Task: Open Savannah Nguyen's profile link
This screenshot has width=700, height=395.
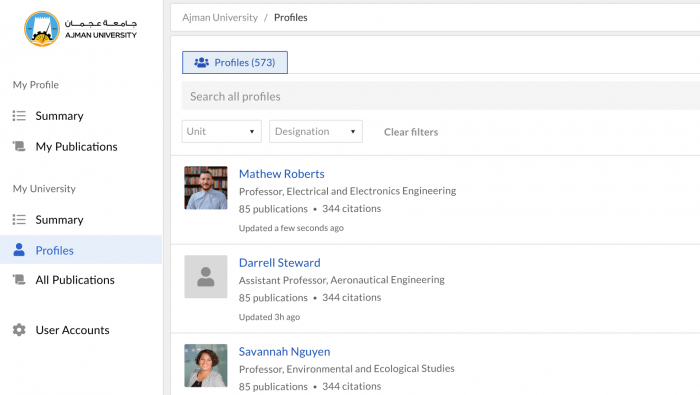Action: (284, 351)
